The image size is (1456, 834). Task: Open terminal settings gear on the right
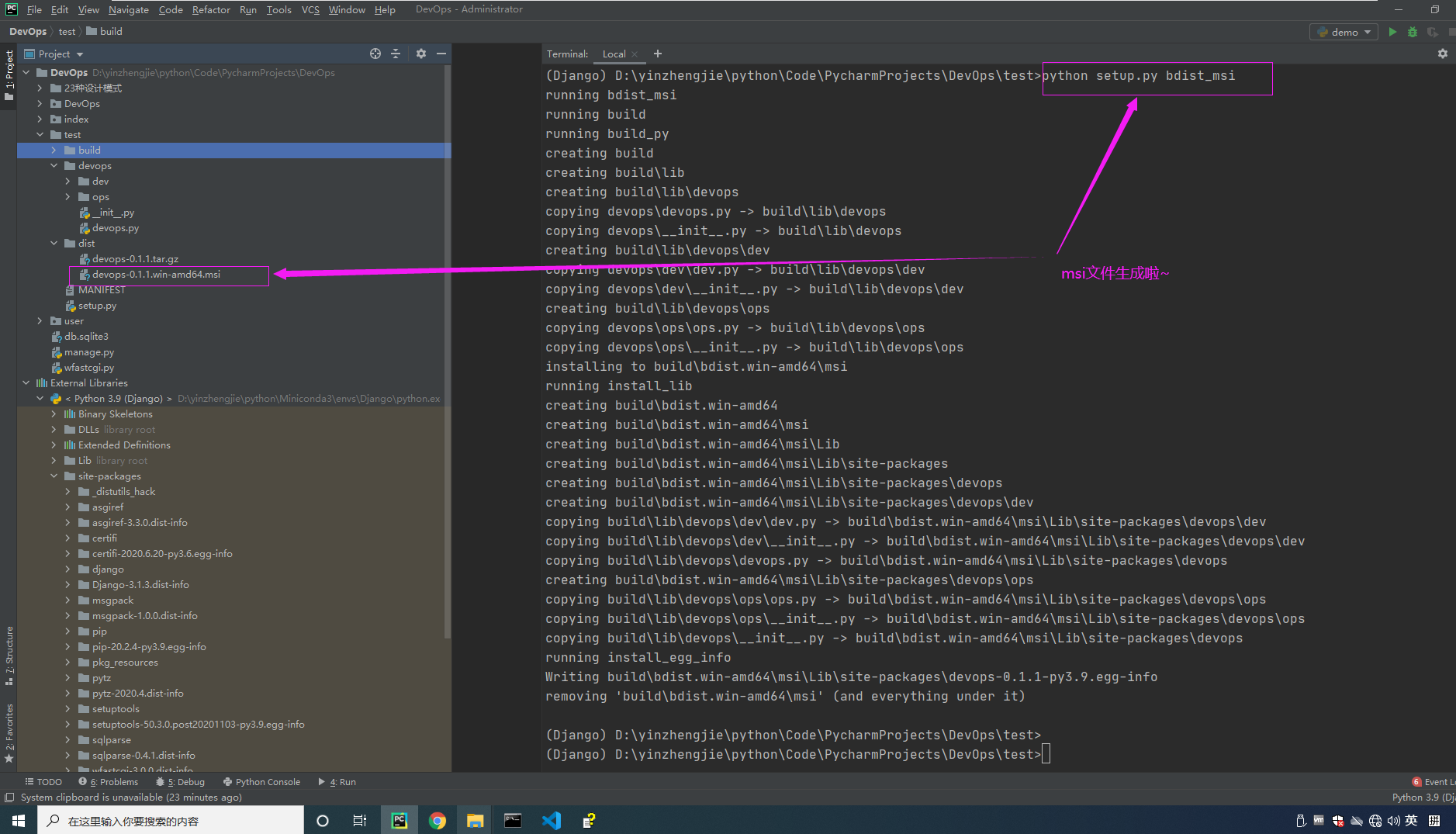pyautogui.click(x=1442, y=53)
